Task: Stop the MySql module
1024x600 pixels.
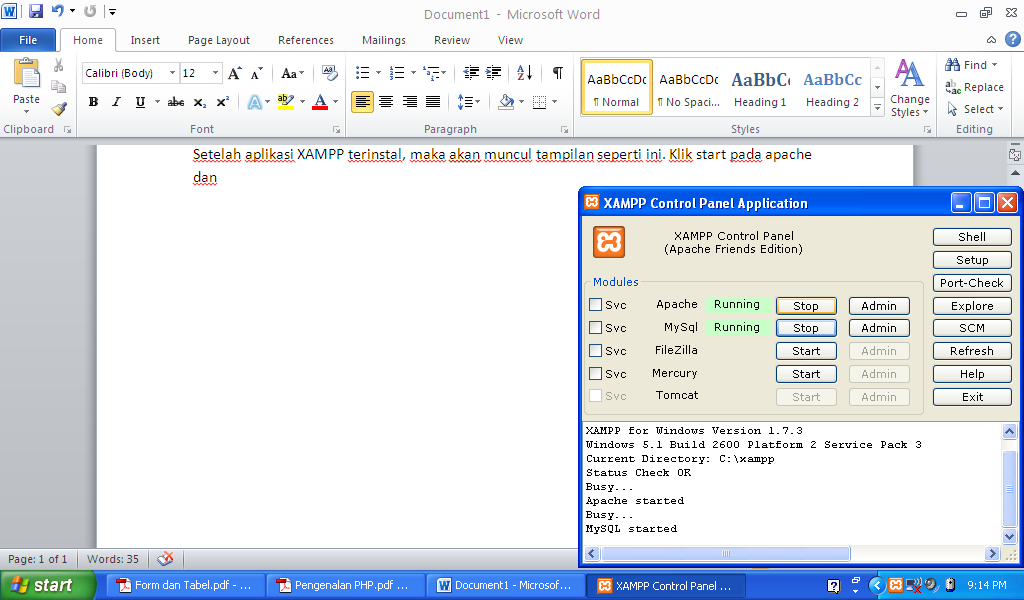Action: (806, 328)
